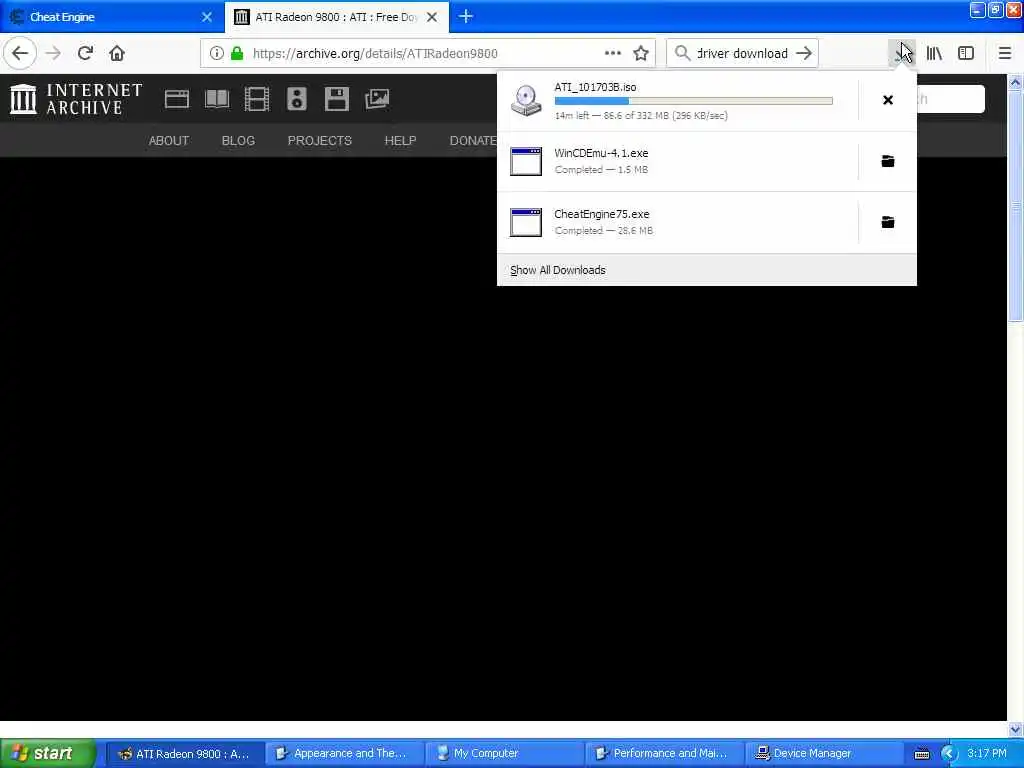This screenshot has width=1024, height=768.
Task: Close the ATI Radeon 9800 tab
Action: pos(432,17)
